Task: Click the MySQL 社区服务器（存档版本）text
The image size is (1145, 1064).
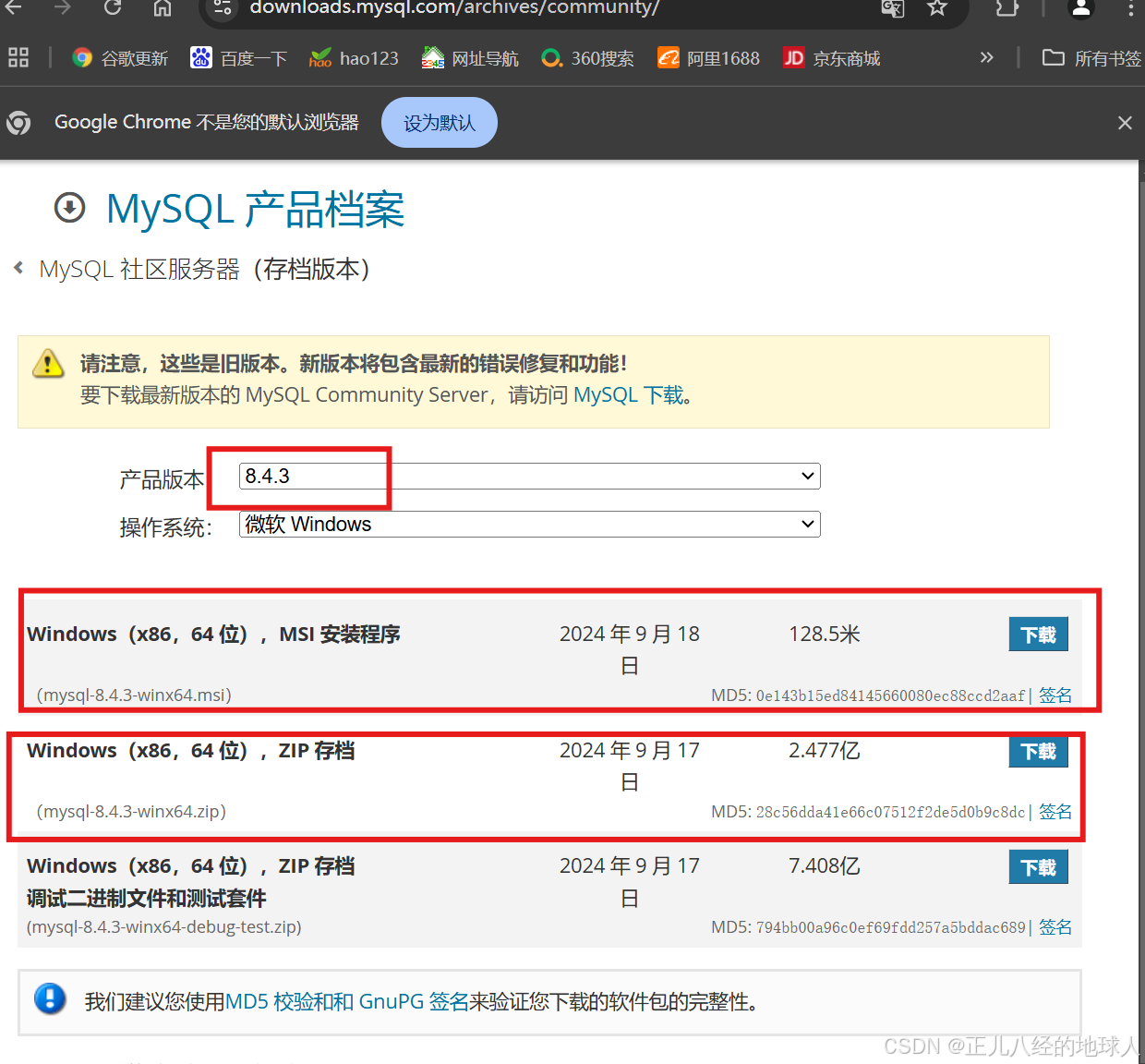Action: [x=204, y=269]
